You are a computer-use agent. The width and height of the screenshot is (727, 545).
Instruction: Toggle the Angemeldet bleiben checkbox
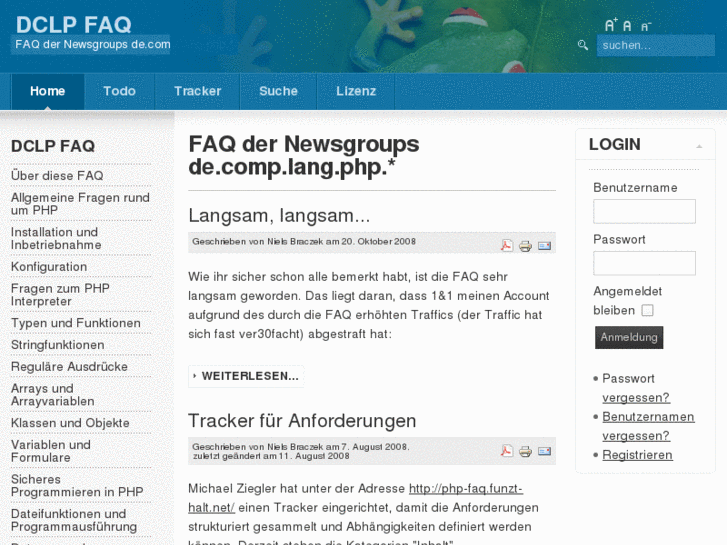[647, 310]
